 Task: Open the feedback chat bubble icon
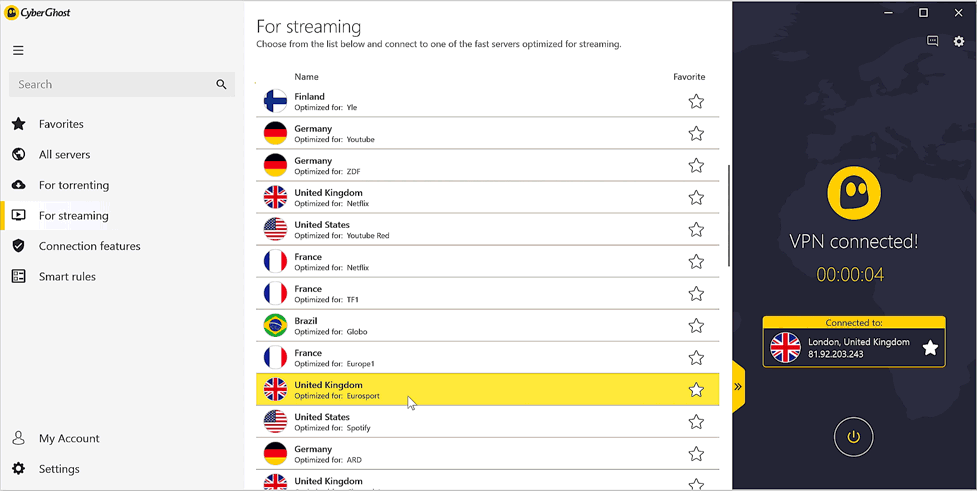tap(932, 41)
